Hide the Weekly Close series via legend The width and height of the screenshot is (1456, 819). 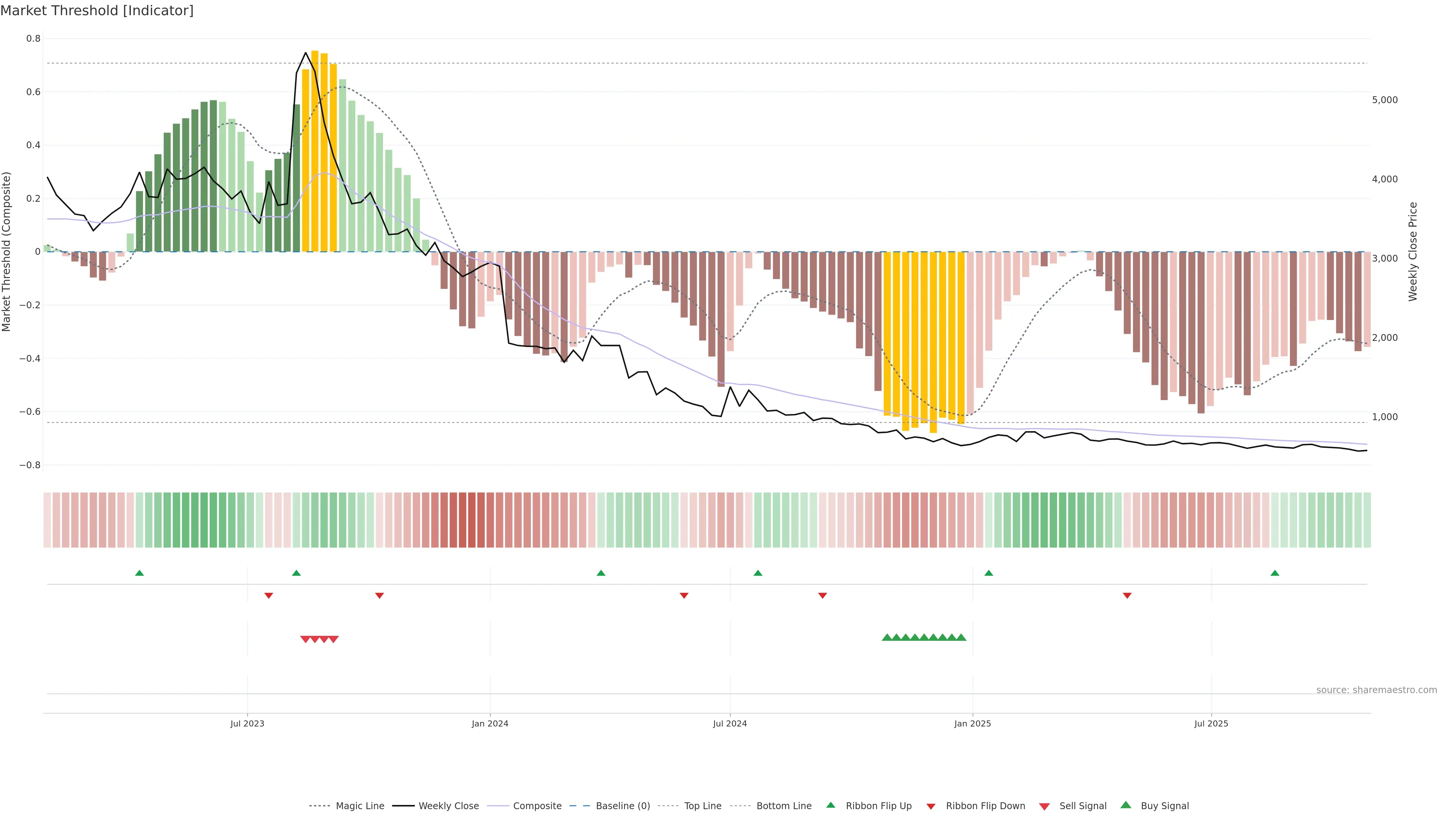[x=448, y=806]
